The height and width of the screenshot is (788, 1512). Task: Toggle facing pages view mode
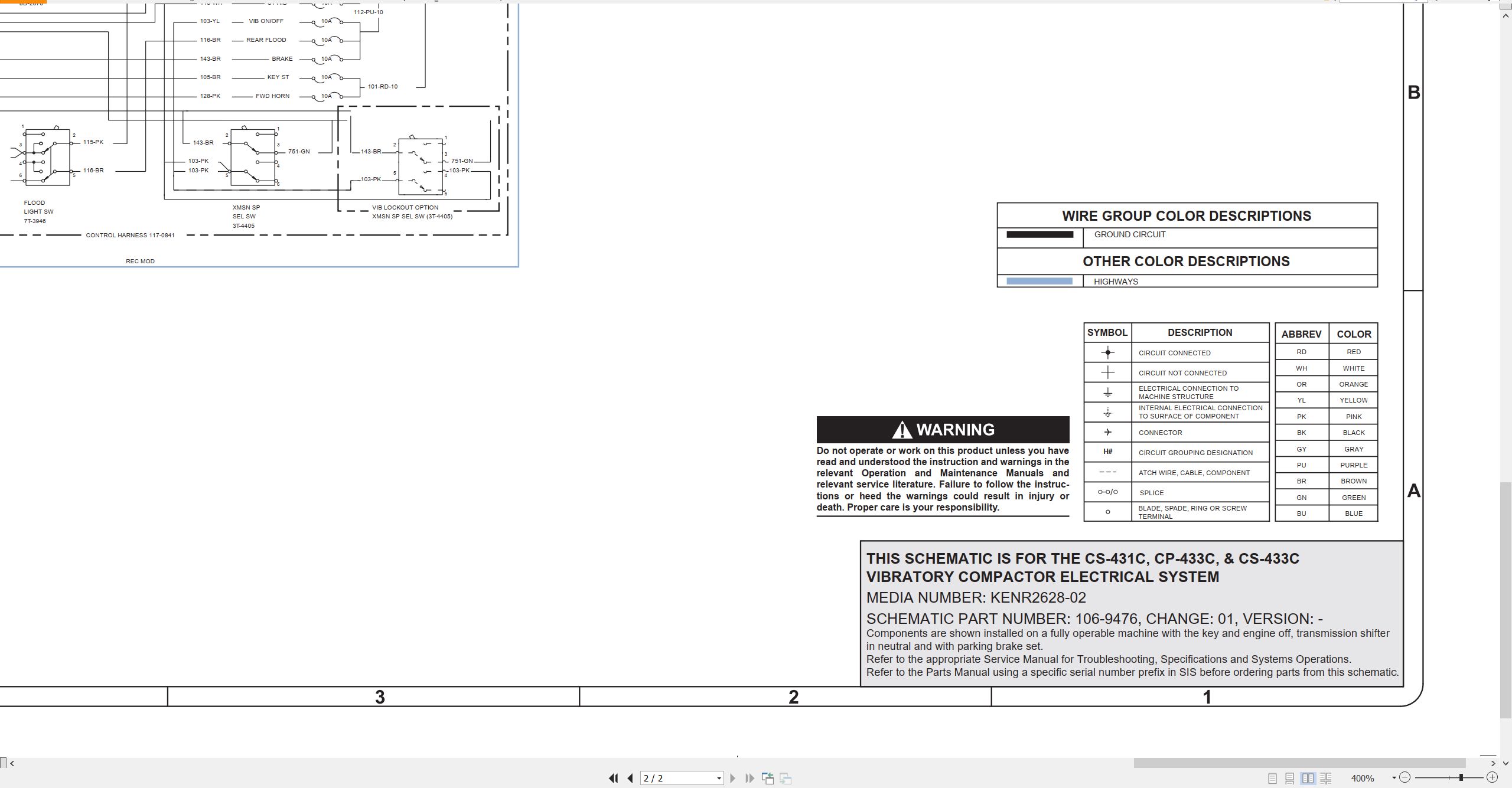tap(1308, 778)
